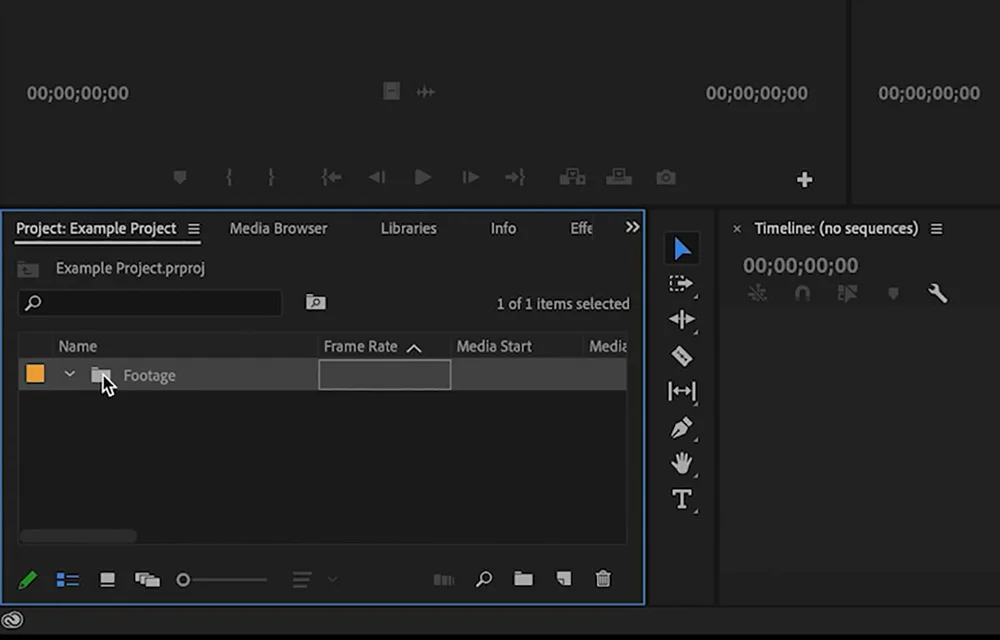
Task: Sort by the Media Start column
Action: point(494,346)
